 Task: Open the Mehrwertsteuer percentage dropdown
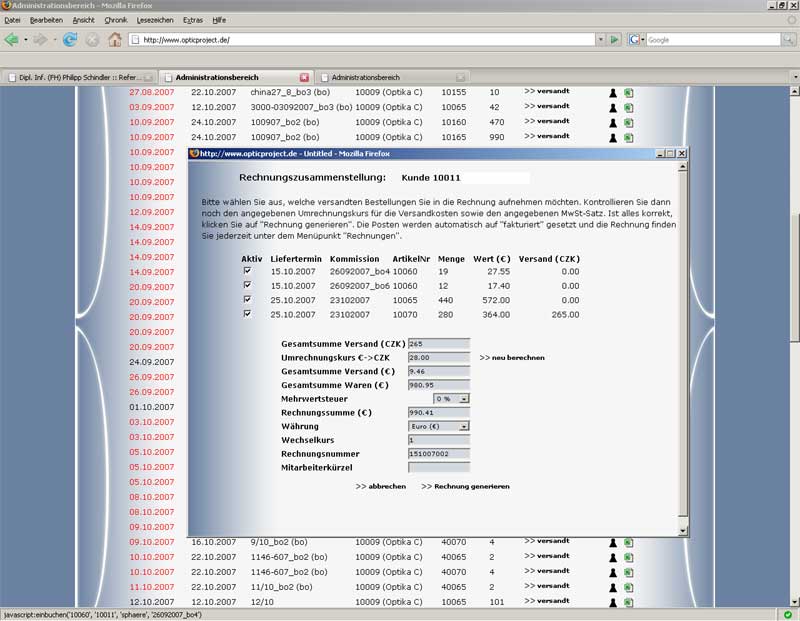464,398
